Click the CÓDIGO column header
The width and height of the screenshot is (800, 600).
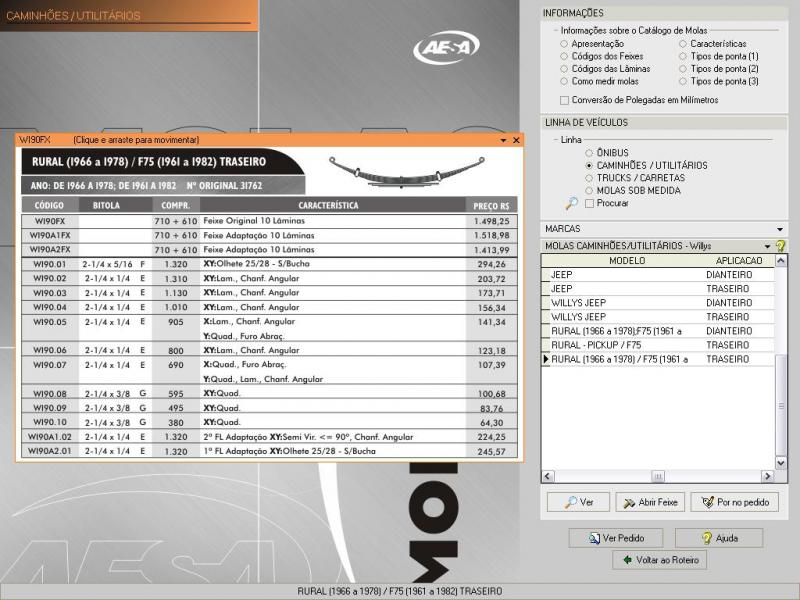(x=49, y=206)
